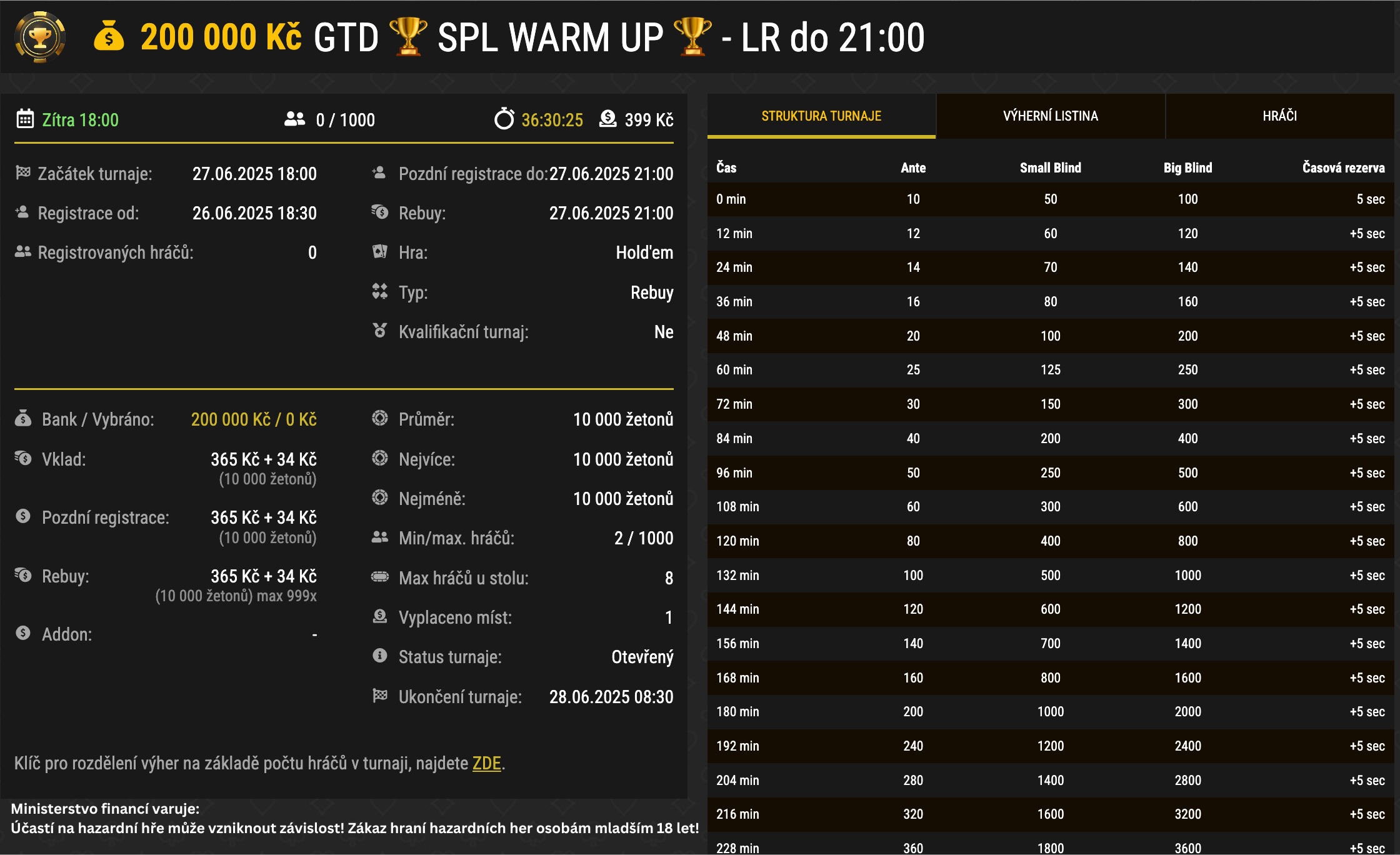The width and height of the screenshot is (1400, 855).
Task: Click the 399 Kč buy-in amount
Action: tap(647, 119)
